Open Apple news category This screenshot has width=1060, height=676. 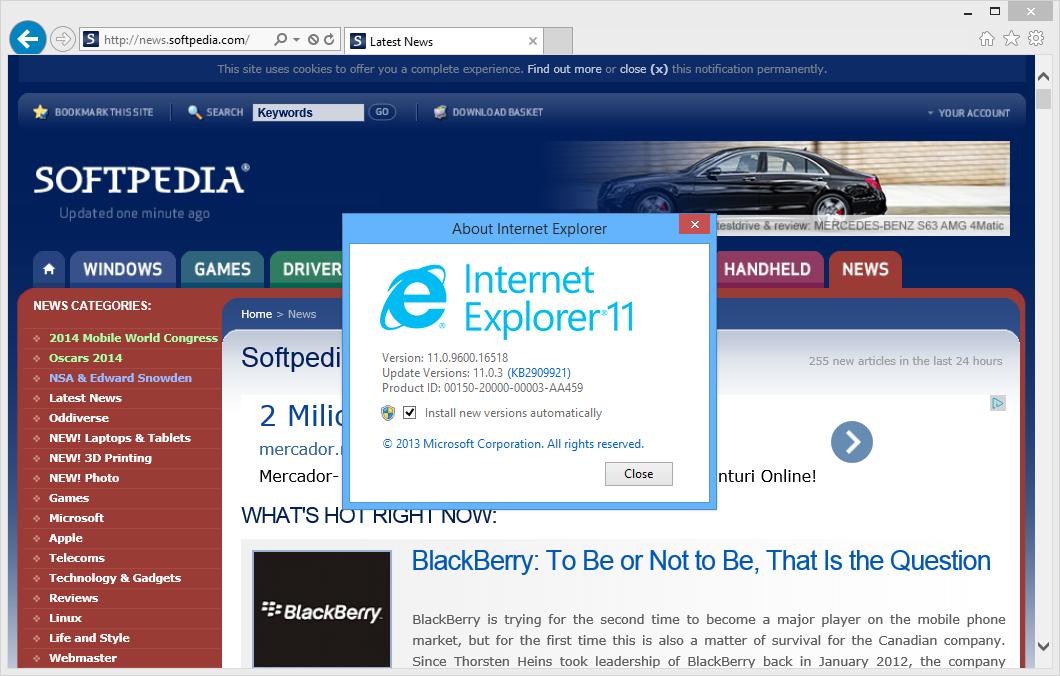(66, 538)
